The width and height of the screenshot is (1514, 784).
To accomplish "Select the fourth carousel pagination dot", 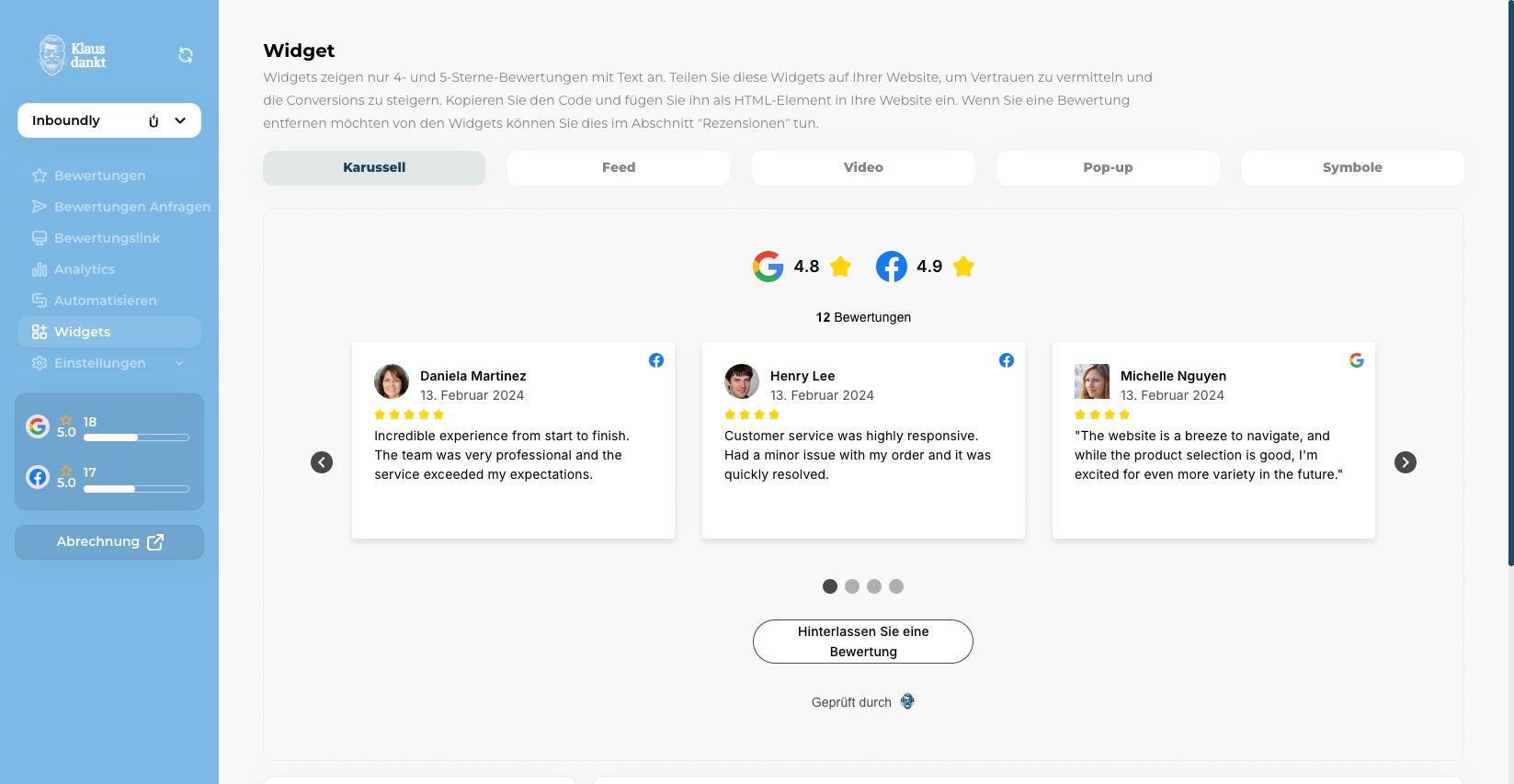I will (896, 586).
